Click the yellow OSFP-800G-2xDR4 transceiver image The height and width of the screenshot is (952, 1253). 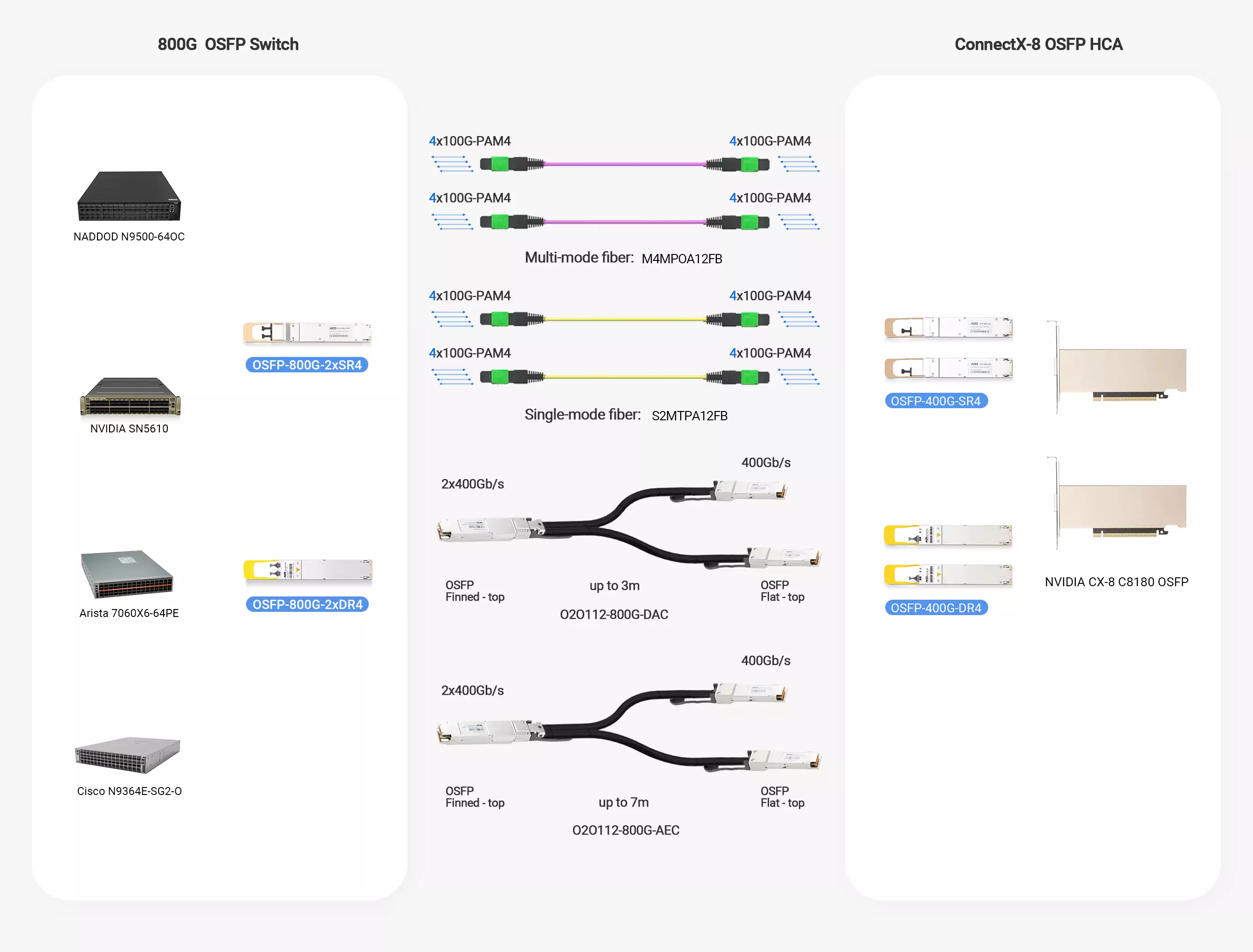click(308, 570)
